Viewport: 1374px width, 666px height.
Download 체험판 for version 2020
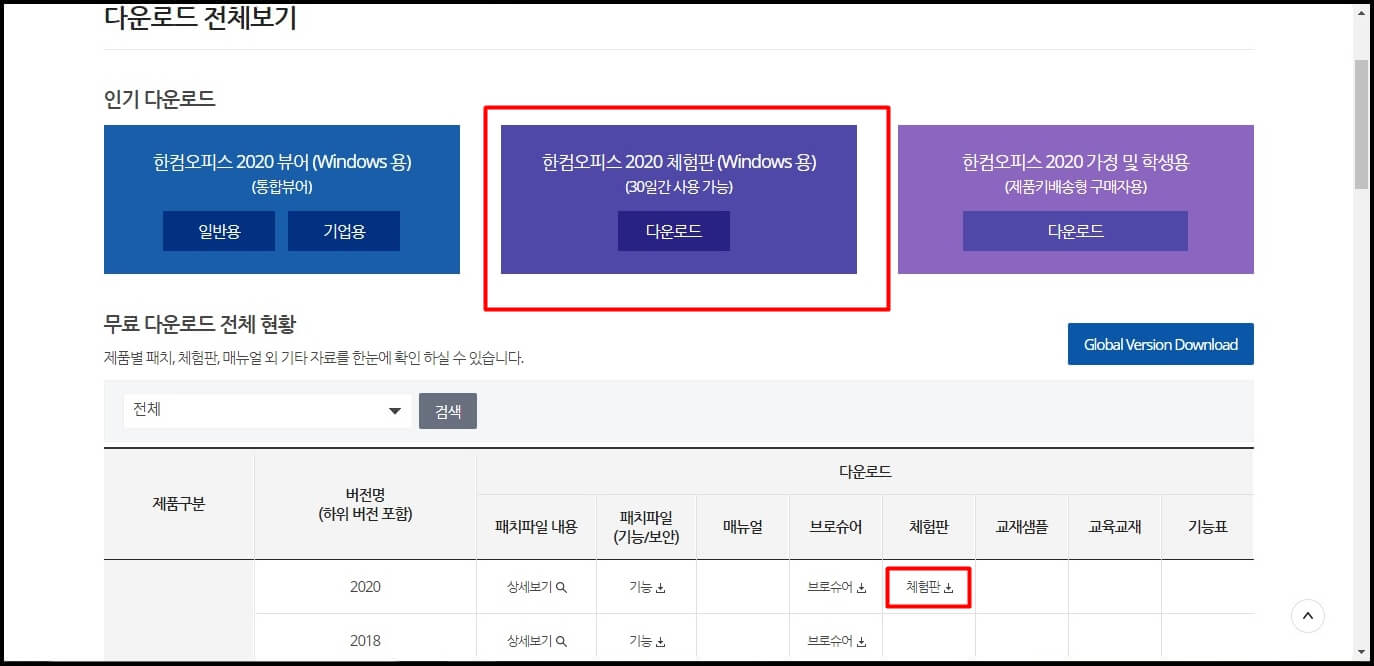(929, 587)
